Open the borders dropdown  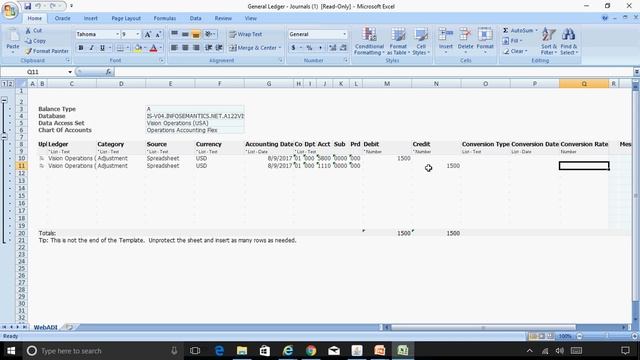pos(128,48)
